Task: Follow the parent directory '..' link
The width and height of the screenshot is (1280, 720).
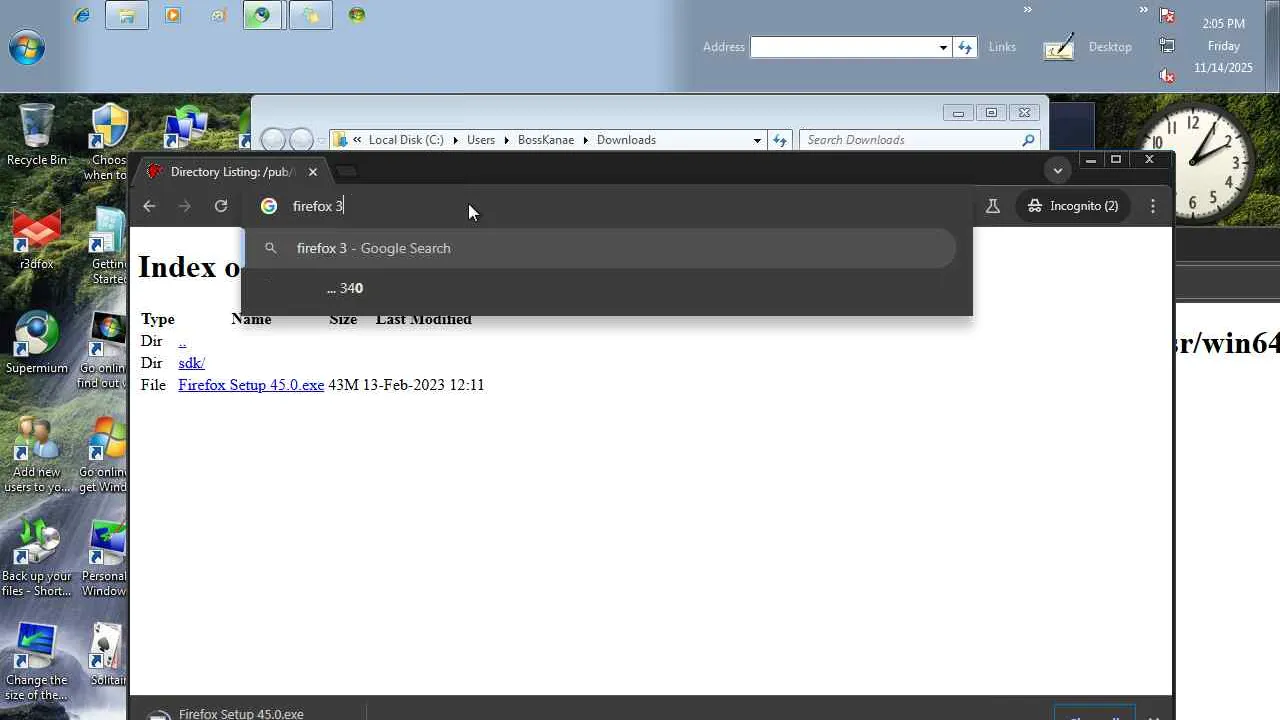Action: 182,341
